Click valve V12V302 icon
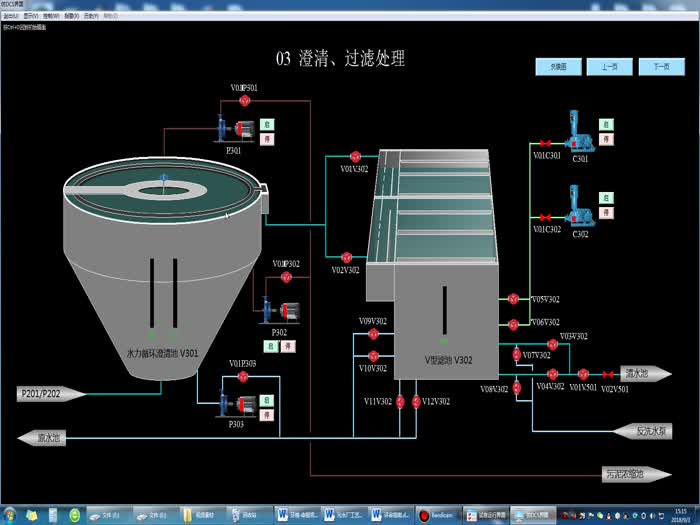This screenshot has height=525, width=700. point(416,401)
